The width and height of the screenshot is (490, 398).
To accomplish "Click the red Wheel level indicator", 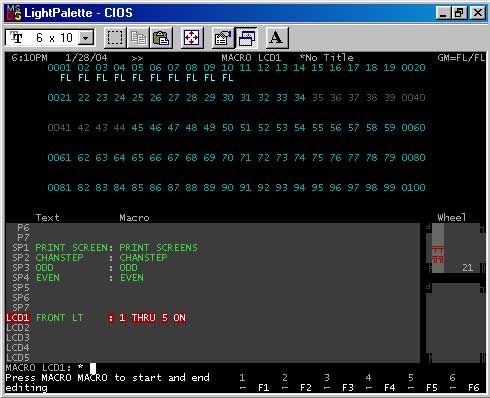I will pyautogui.click(x=438, y=255).
